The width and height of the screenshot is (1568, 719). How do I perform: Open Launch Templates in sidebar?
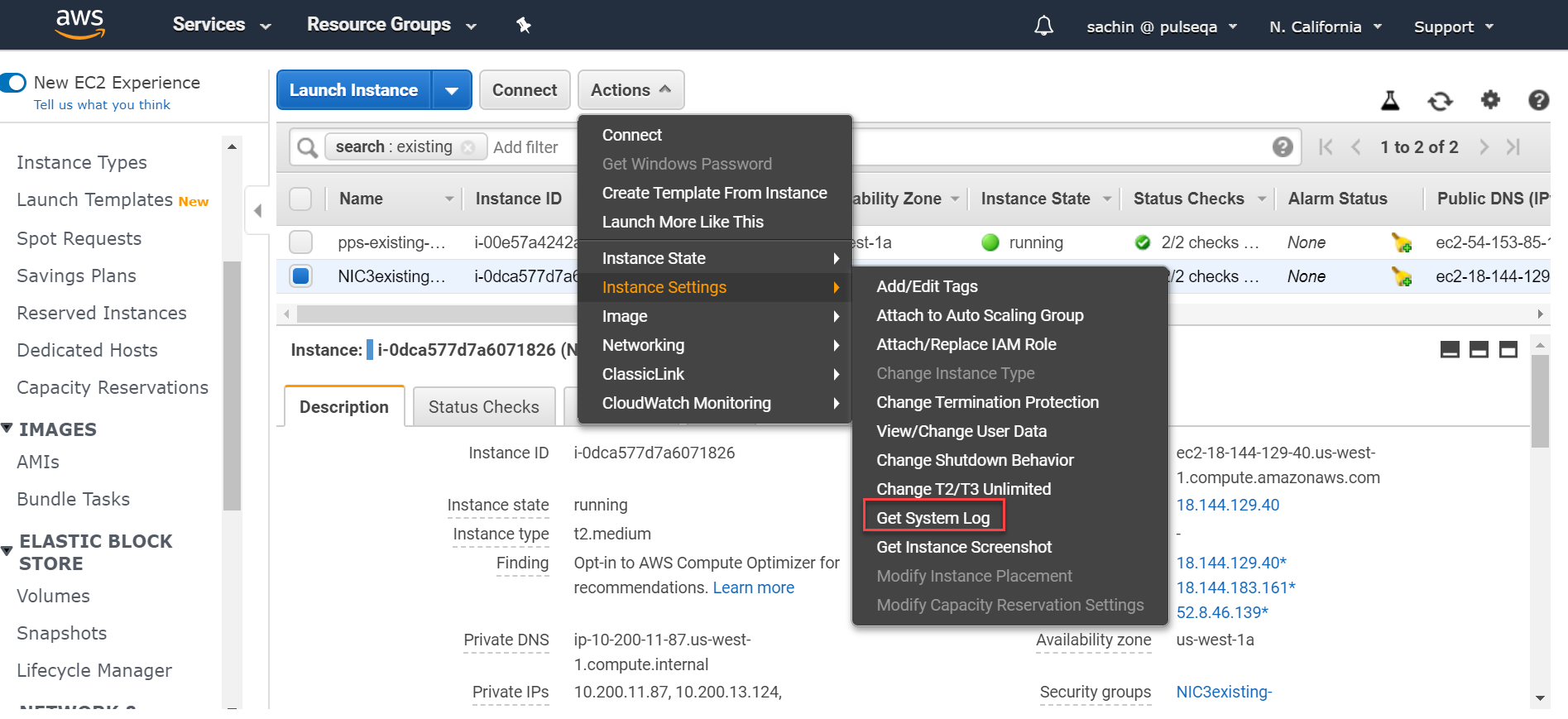pos(94,200)
